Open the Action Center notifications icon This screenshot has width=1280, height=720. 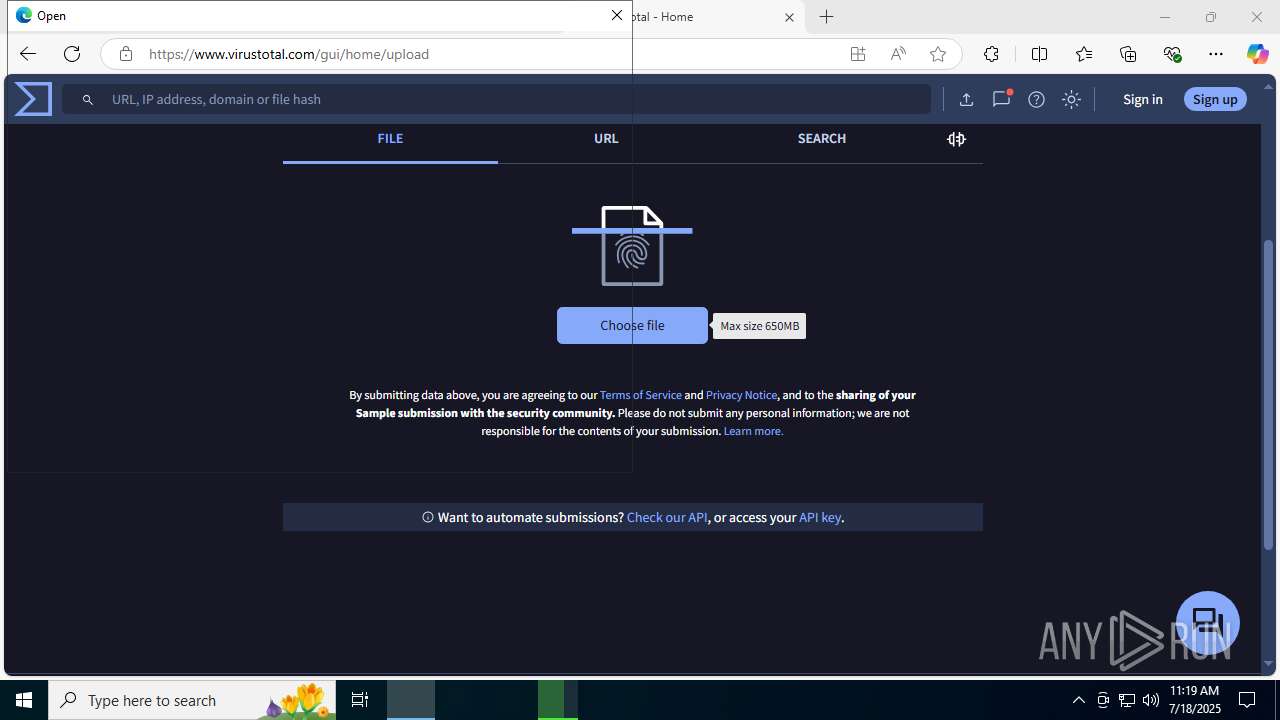1247,700
